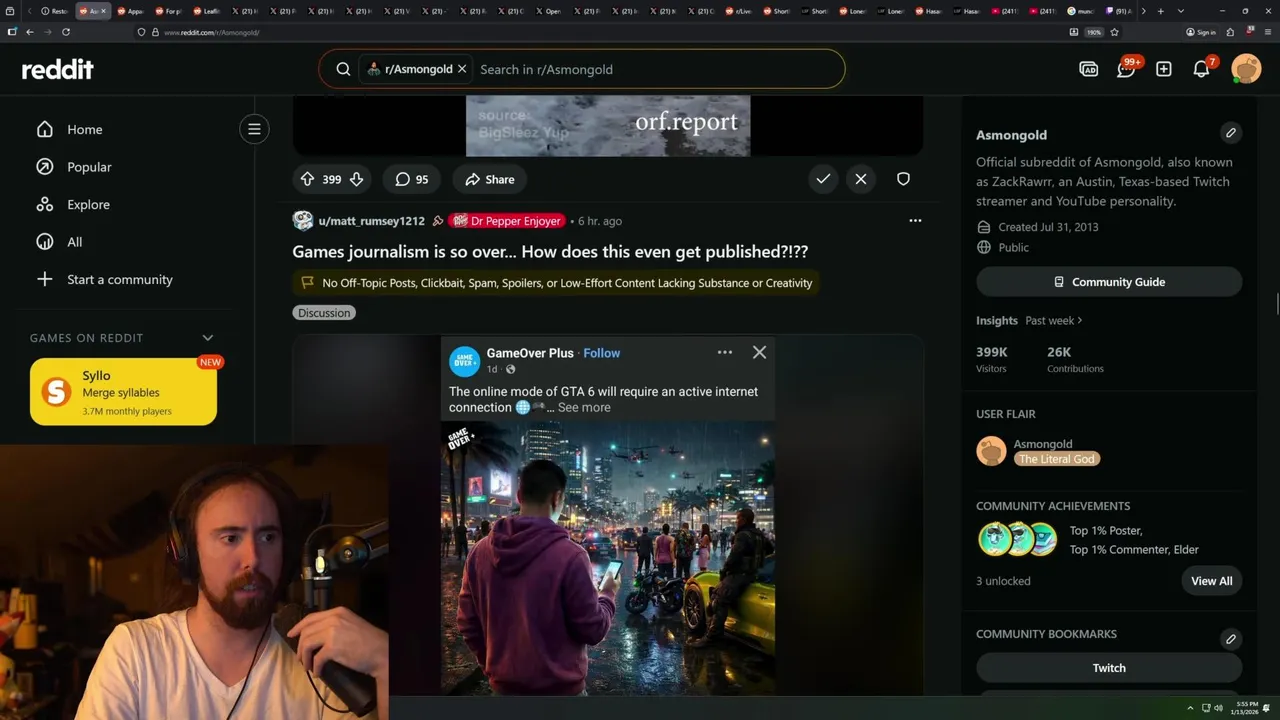The width and height of the screenshot is (1280, 720).
Task: Collapse the Games on Reddit section
Action: click(208, 338)
